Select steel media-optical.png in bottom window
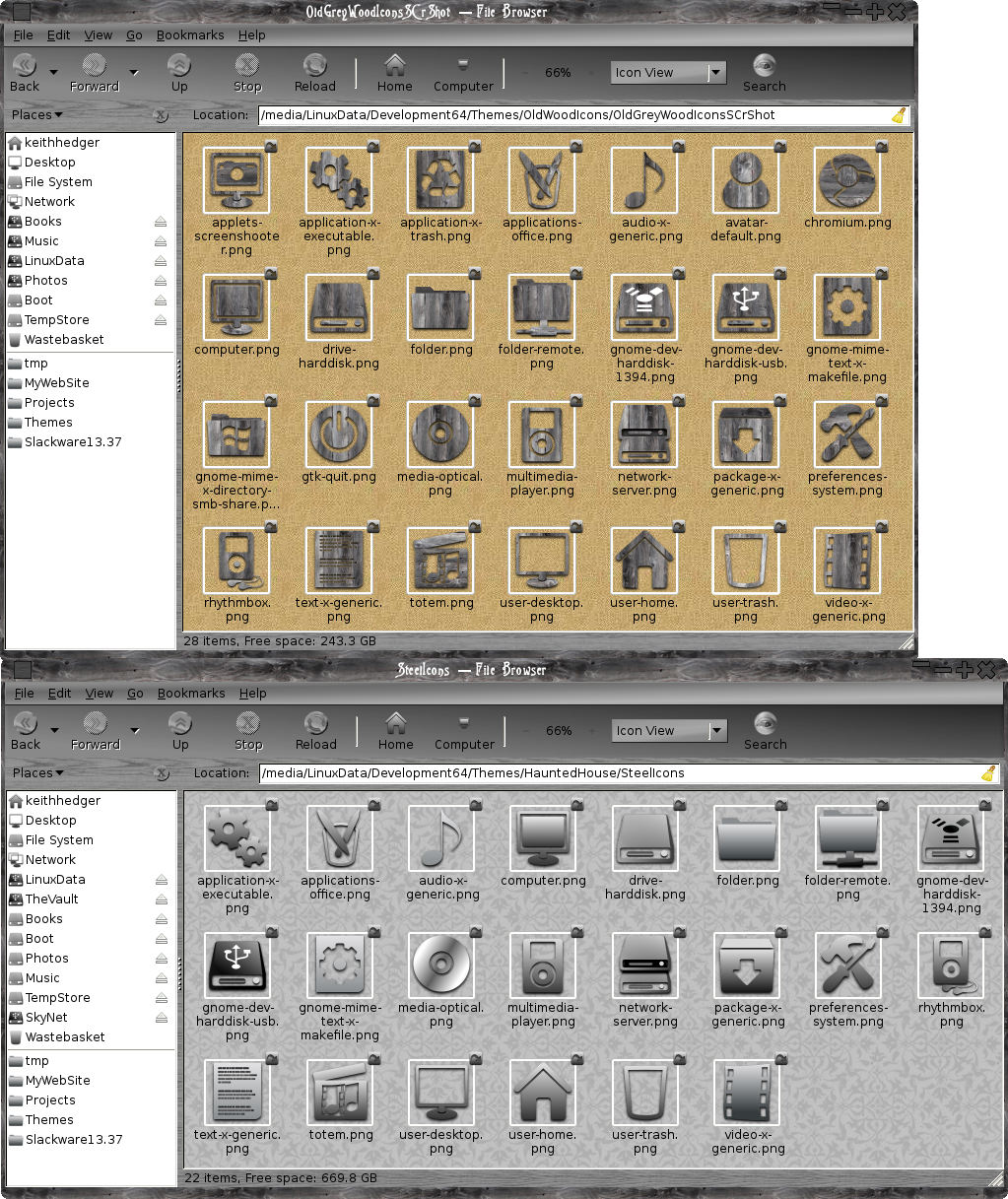Viewport: 1008px width, 1199px height. [441, 966]
